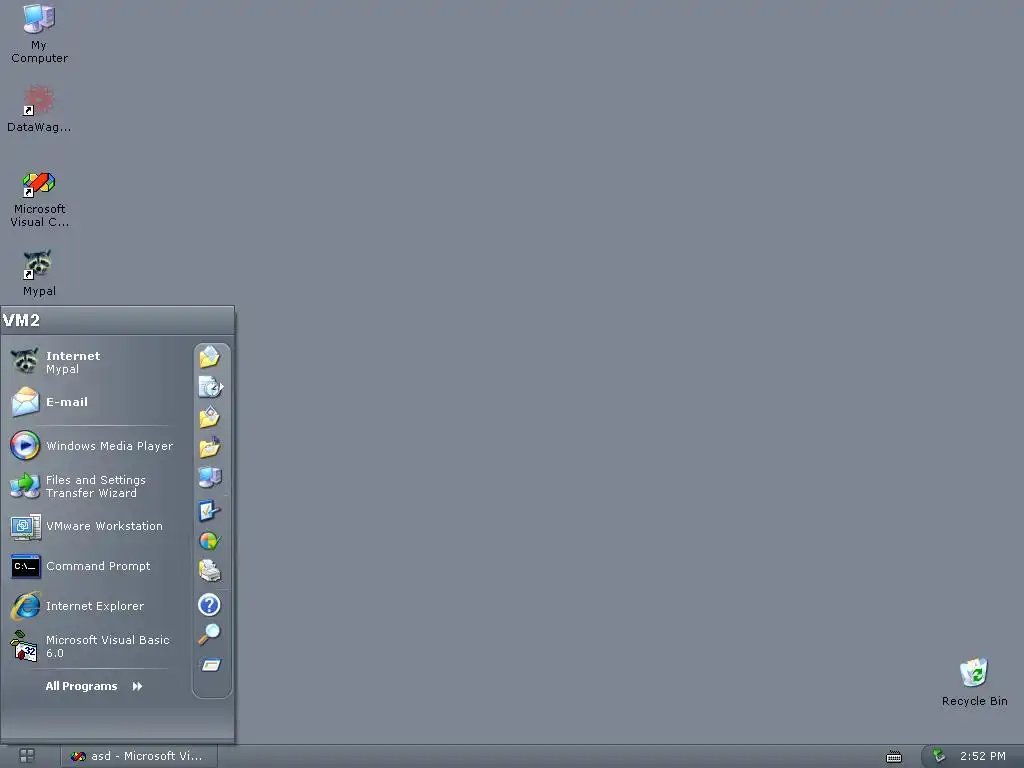Open My Music folder icon in Start menu
The height and width of the screenshot is (768, 1024).
pos(210,447)
